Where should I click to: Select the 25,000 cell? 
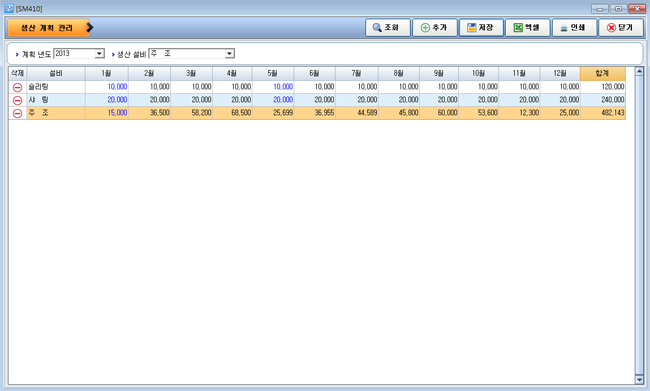click(x=560, y=113)
